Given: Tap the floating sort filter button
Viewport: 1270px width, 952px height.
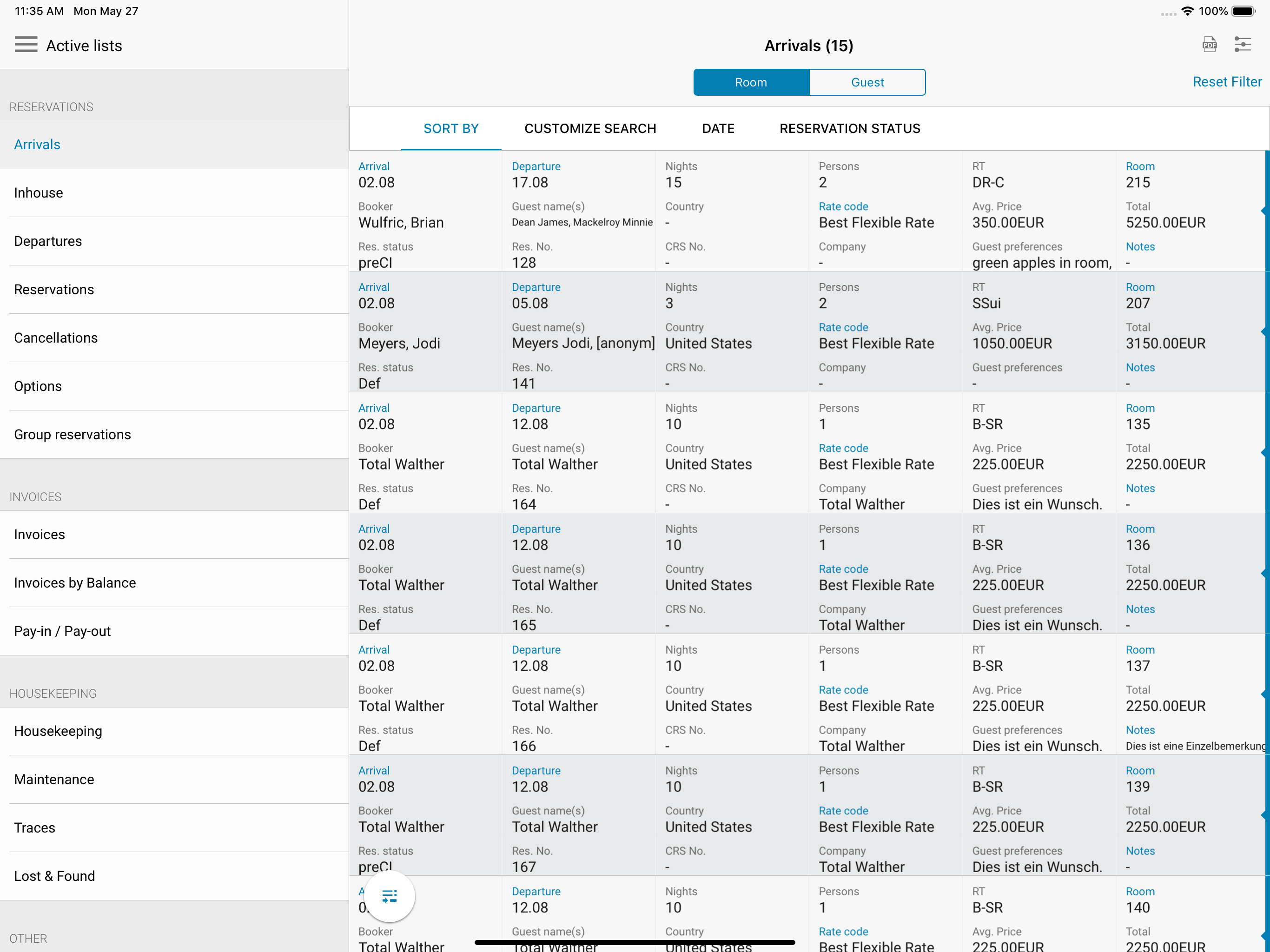Looking at the screenshot, I should click(389, 896).
